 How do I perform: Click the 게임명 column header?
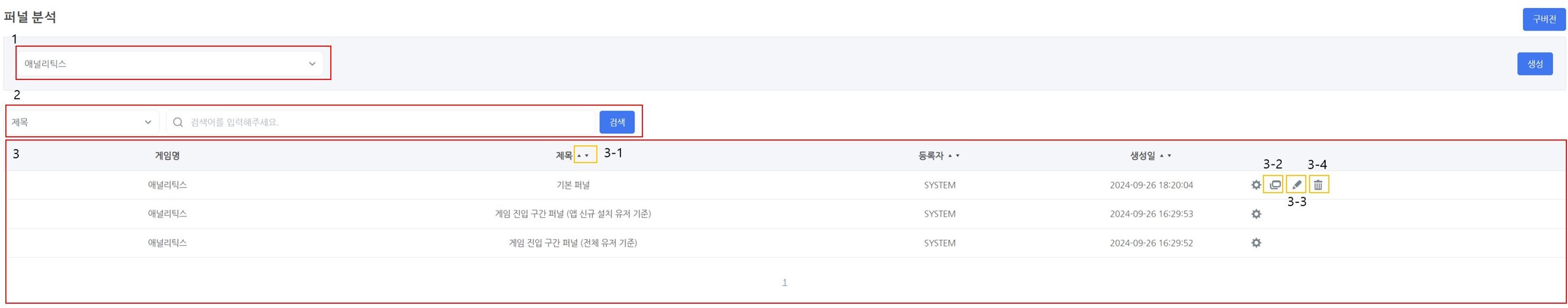point(167,156)
